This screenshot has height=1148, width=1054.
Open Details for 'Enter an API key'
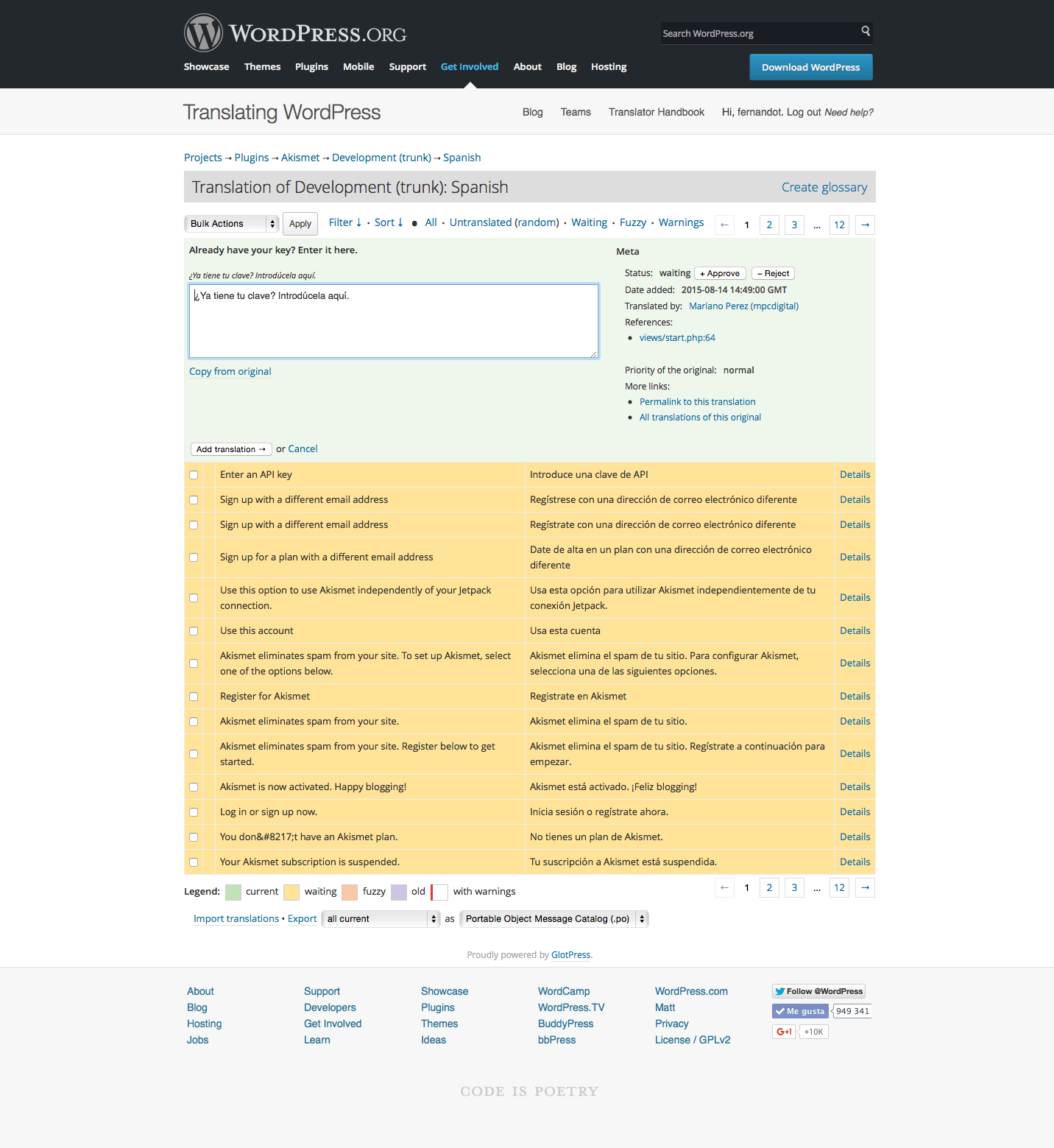coord(855,475)
